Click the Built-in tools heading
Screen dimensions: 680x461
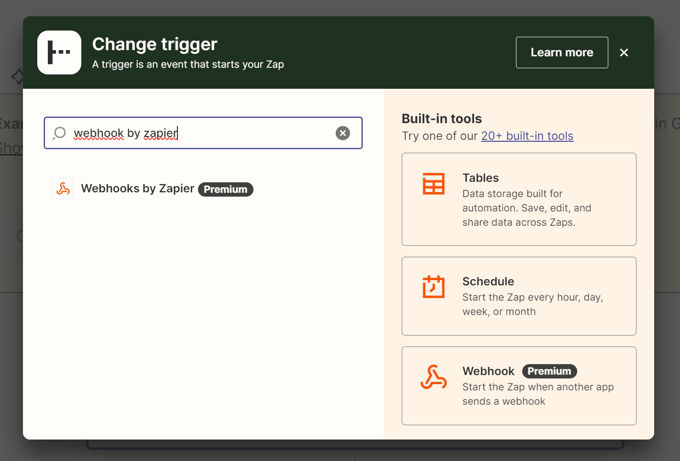click(441, 118)
